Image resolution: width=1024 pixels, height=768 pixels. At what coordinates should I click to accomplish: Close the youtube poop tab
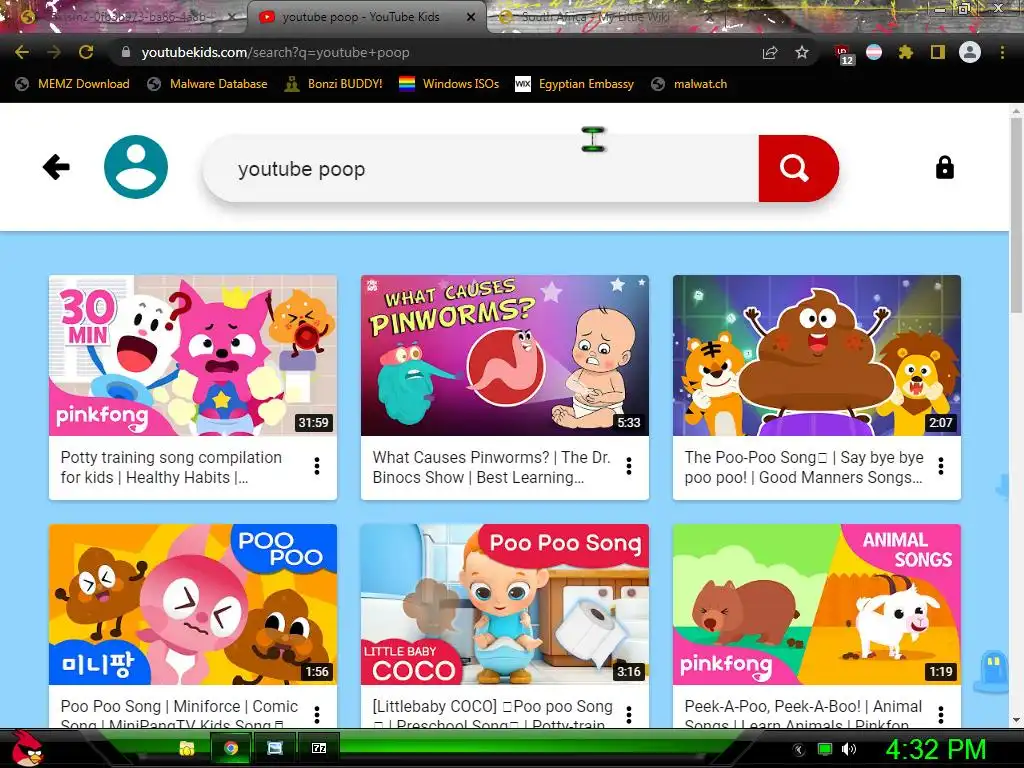471,17
